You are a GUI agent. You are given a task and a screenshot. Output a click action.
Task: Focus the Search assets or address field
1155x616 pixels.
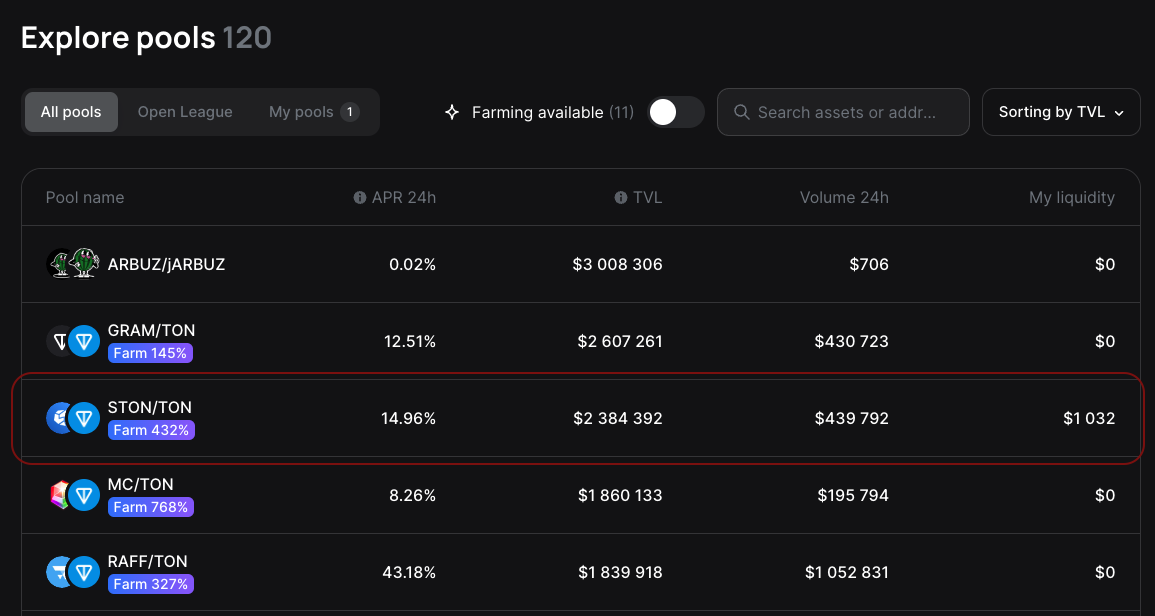pos(843,112)
